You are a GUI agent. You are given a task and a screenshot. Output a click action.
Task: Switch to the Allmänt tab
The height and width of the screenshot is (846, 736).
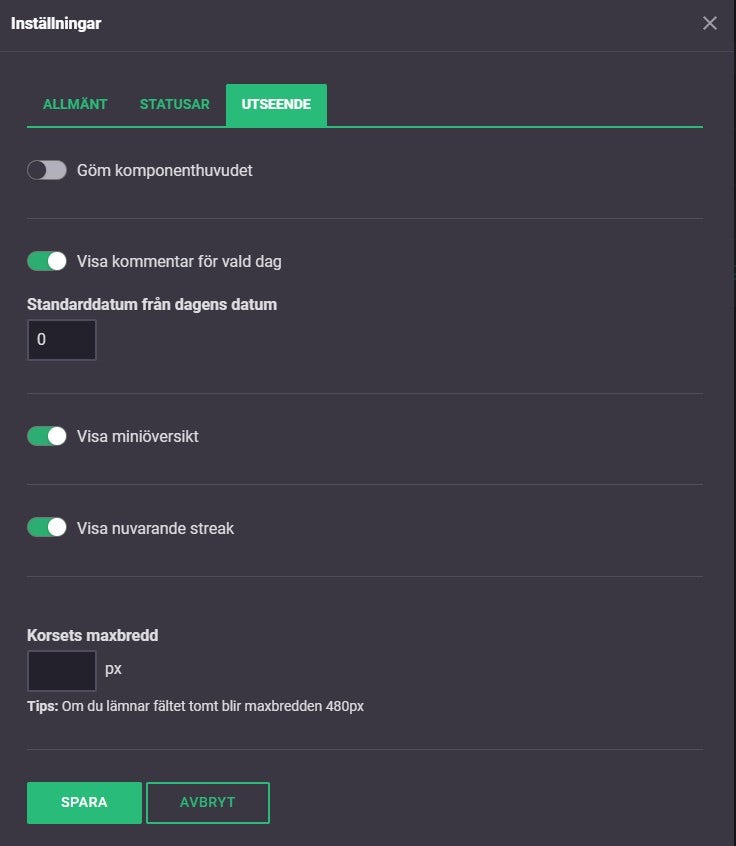tap(75, 104)
